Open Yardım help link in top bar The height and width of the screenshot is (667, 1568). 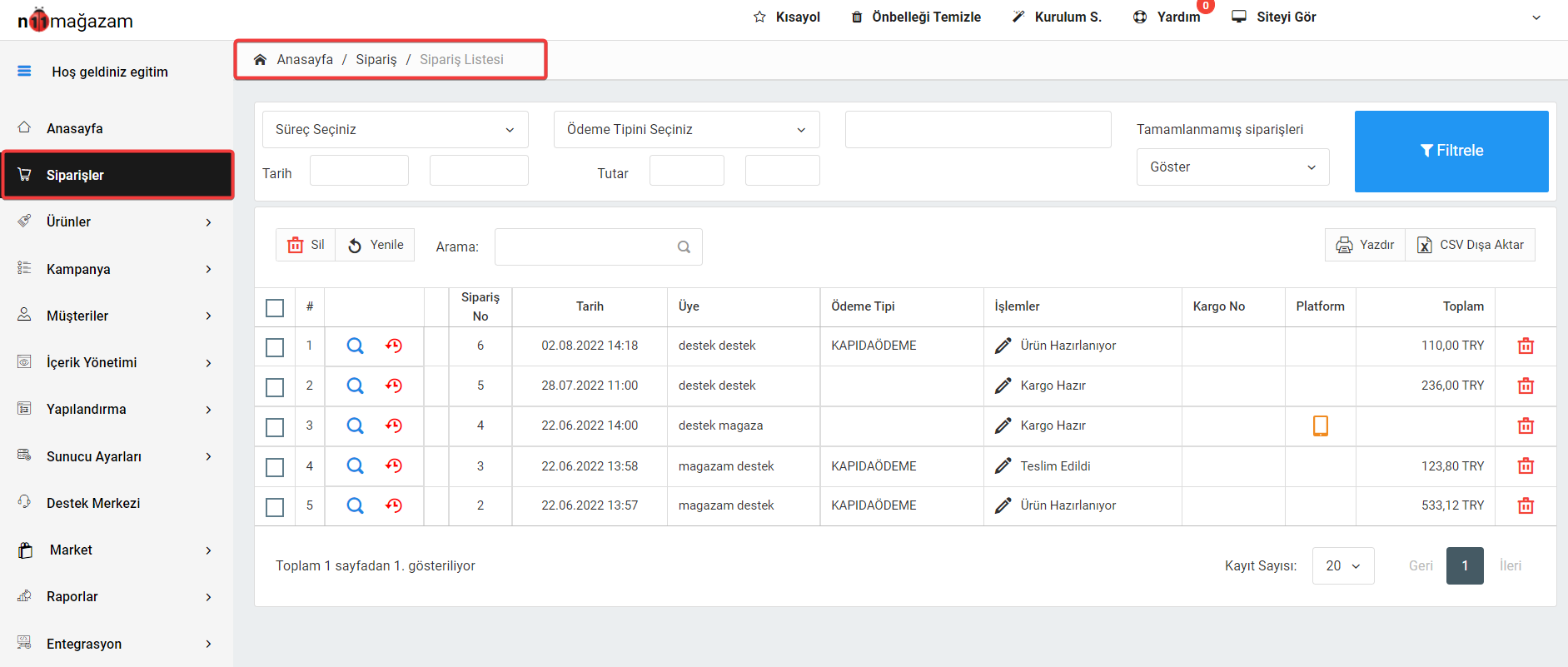[x=1167, y=17]
